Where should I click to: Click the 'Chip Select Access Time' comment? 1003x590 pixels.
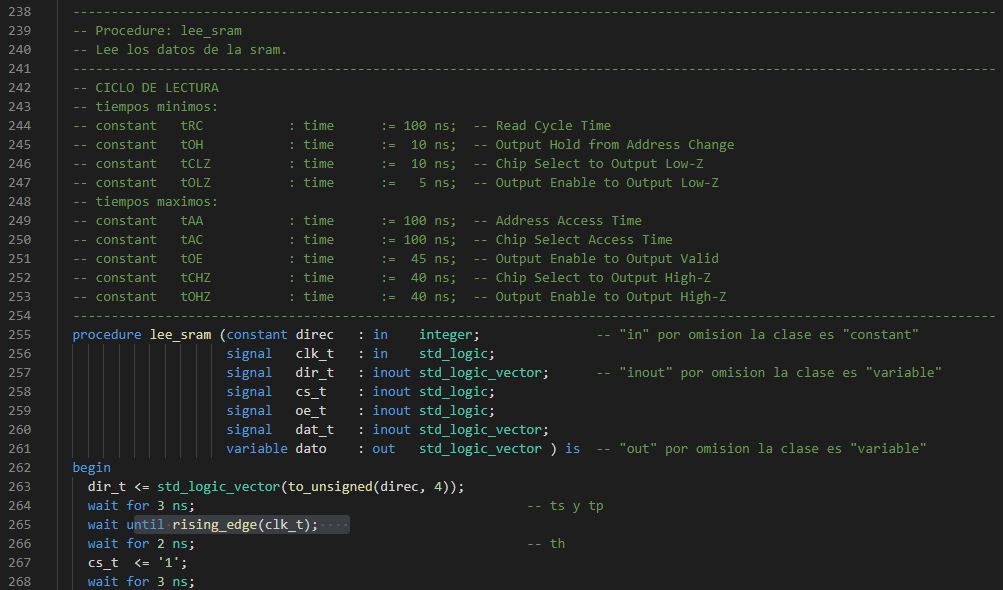(584, 240)
